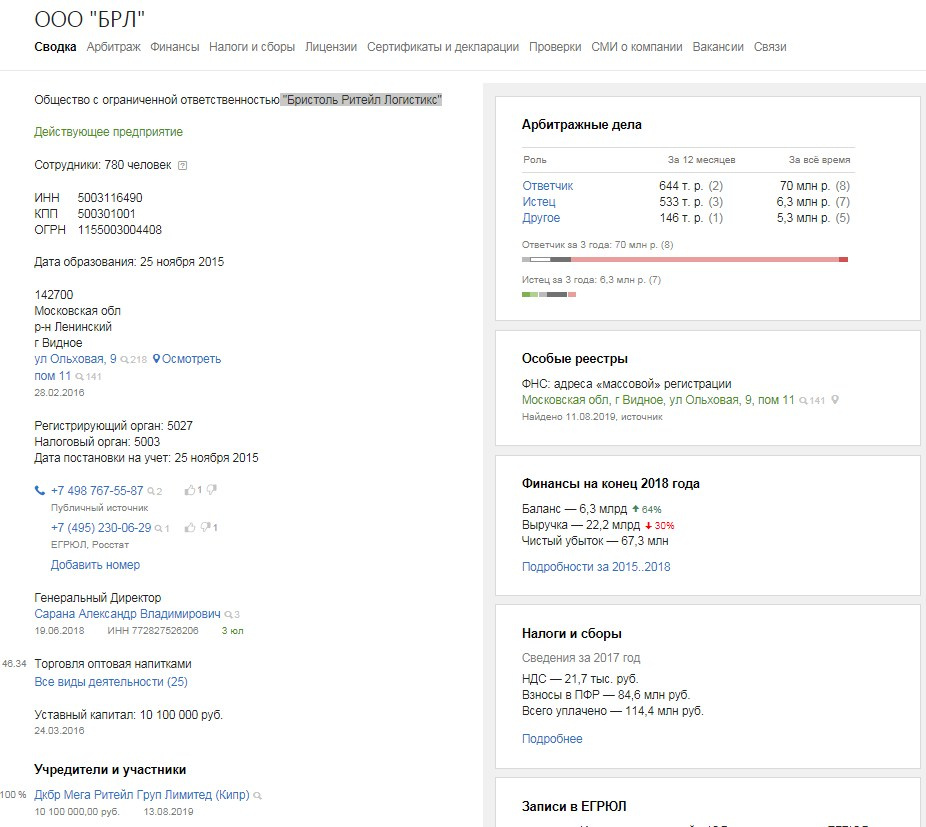Image resolution: width=926 pixels, height=827 pixels.
Task: Click map pin in Особые реестры address
Action: tap(834, 400)
